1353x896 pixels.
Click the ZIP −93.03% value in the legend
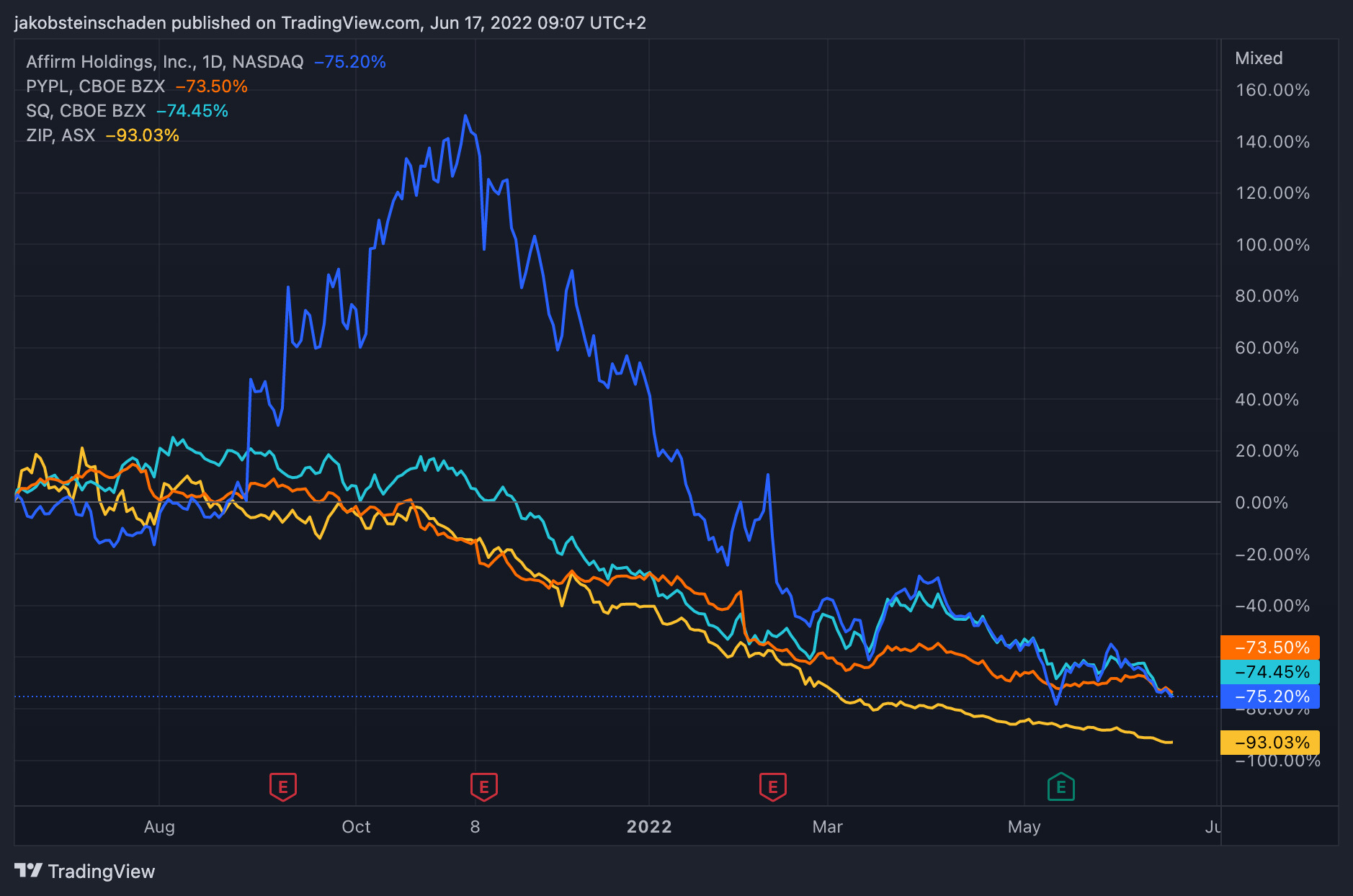[x=143, y=135]
